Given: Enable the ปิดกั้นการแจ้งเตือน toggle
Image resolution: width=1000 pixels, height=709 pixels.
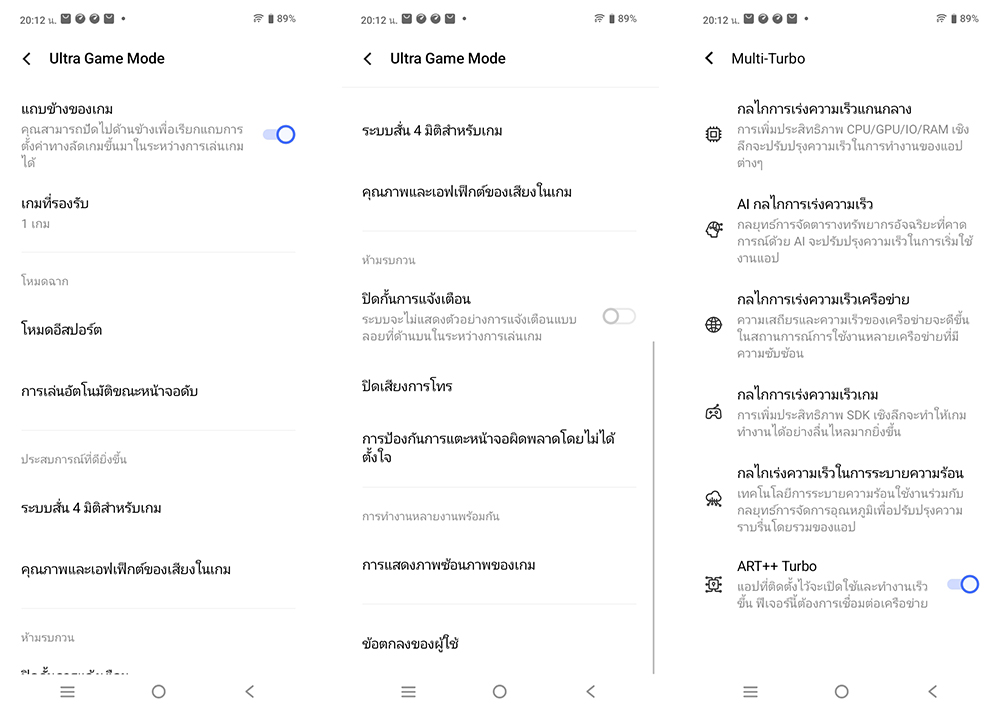Looking at the screenshot, I should 619,316.
